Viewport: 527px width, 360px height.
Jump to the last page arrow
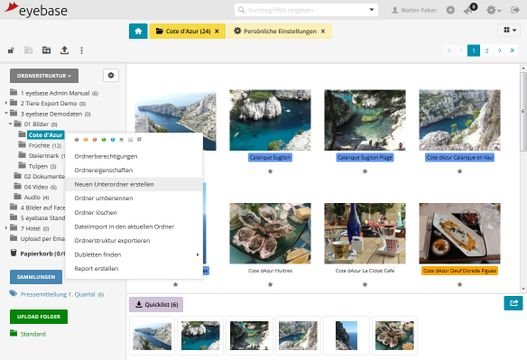pyautogui.click(x=512, y=51)
